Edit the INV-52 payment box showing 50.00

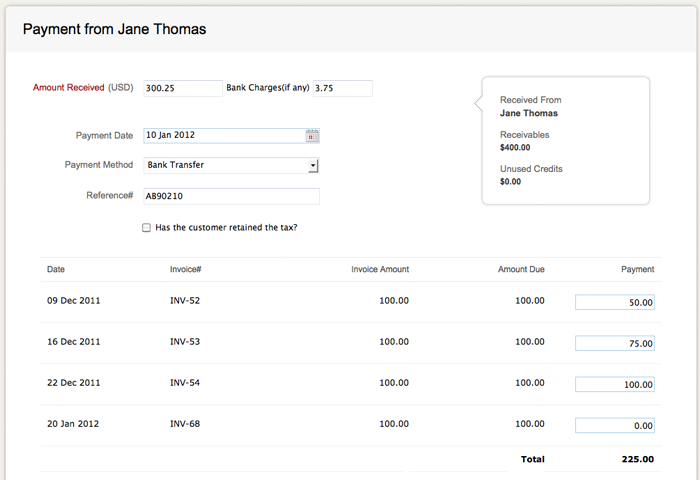(x=615, y=302)
